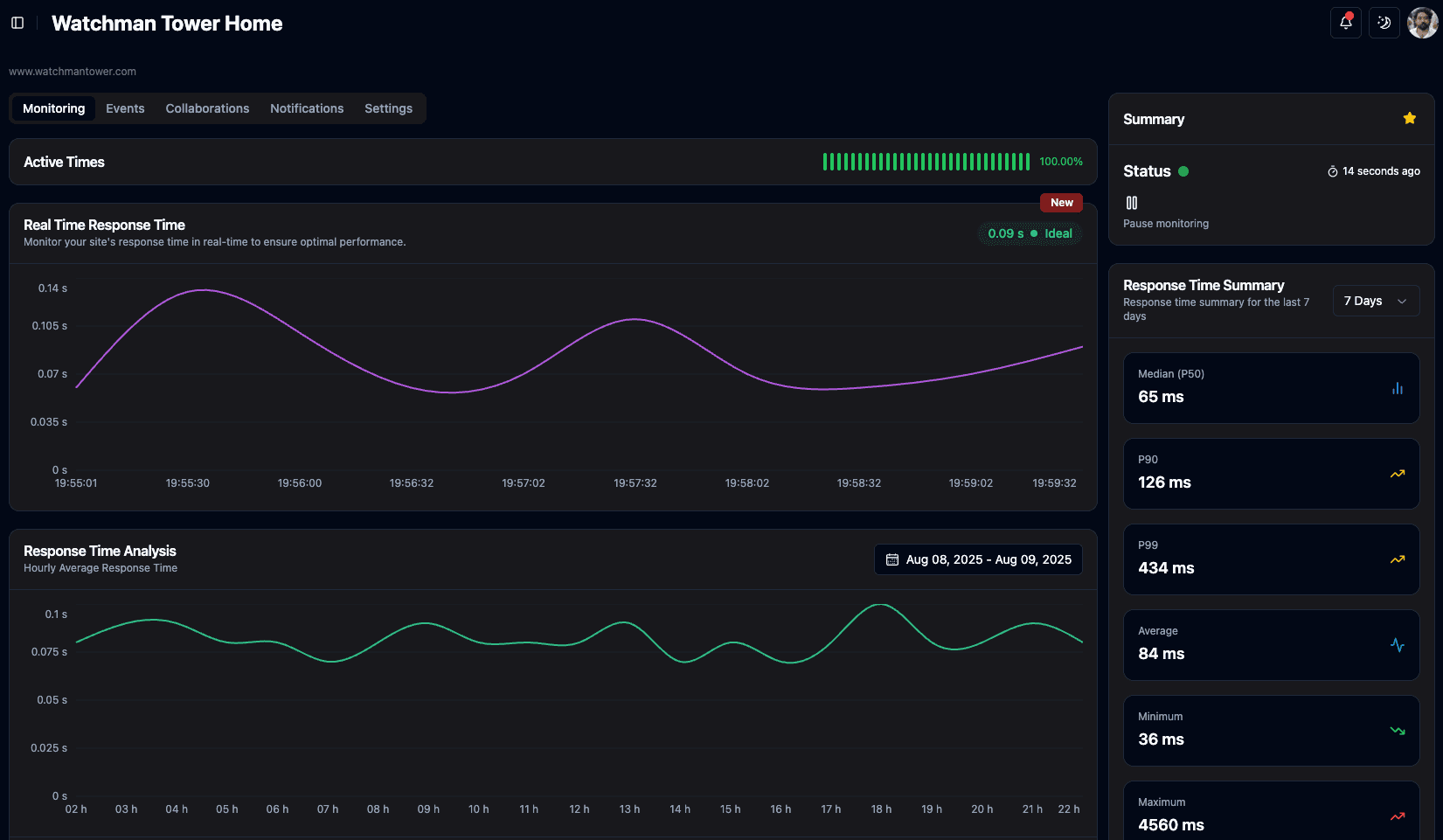Go to the Settings tab
The image size is (1443, 840).
[x=388, y=108]
